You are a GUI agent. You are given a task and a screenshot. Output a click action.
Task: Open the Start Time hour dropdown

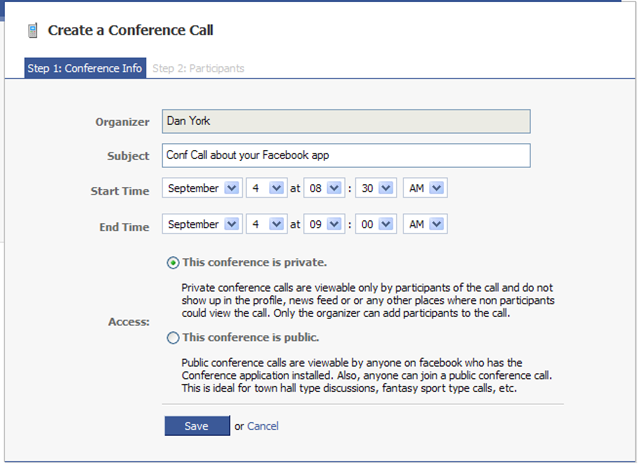324,188
